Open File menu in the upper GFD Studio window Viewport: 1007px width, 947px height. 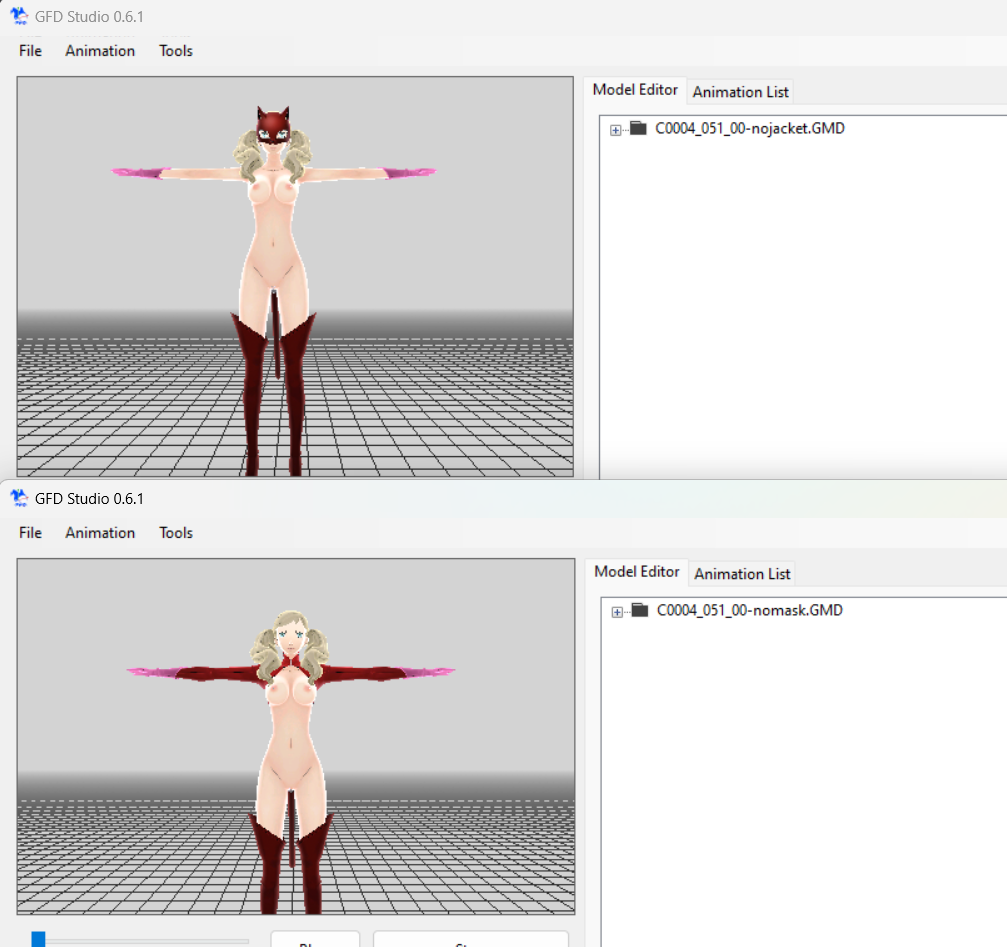[30, 51]
